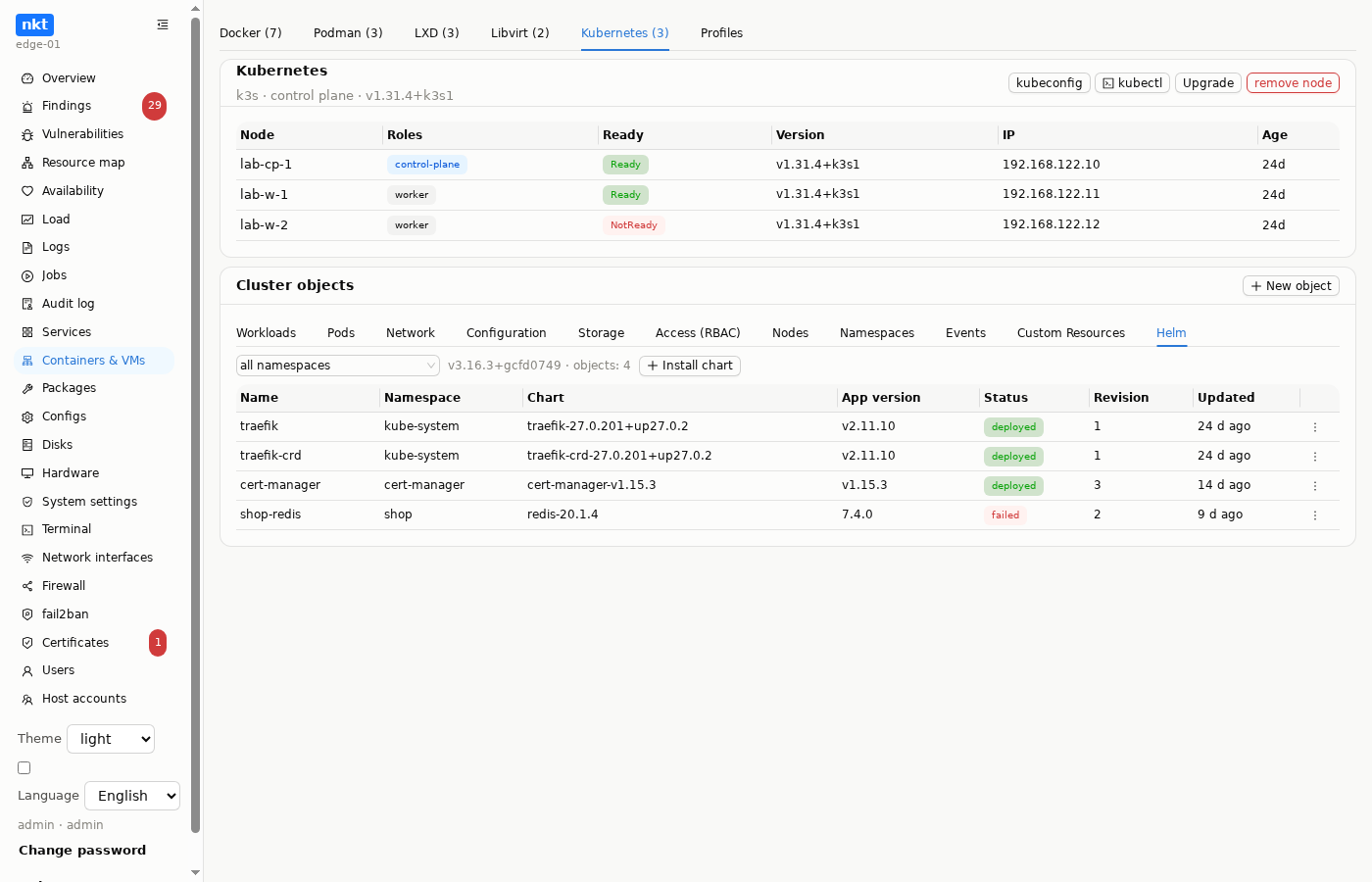This screenshot has height=882, width=1372.
Task: Open Packages via its wrench icon
Action: 27,388
